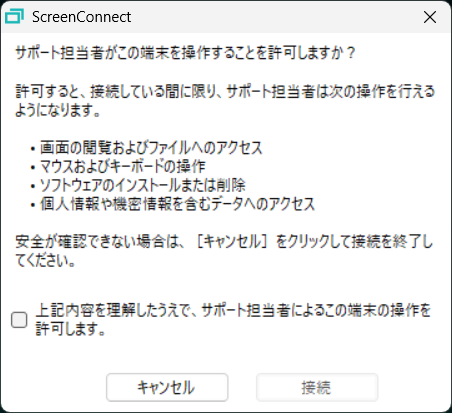This screenshot has height=413, width=452.
Task: Click the 許可します。 line of checkbox label
Action: pyautogui.click(x=71, y=329)
